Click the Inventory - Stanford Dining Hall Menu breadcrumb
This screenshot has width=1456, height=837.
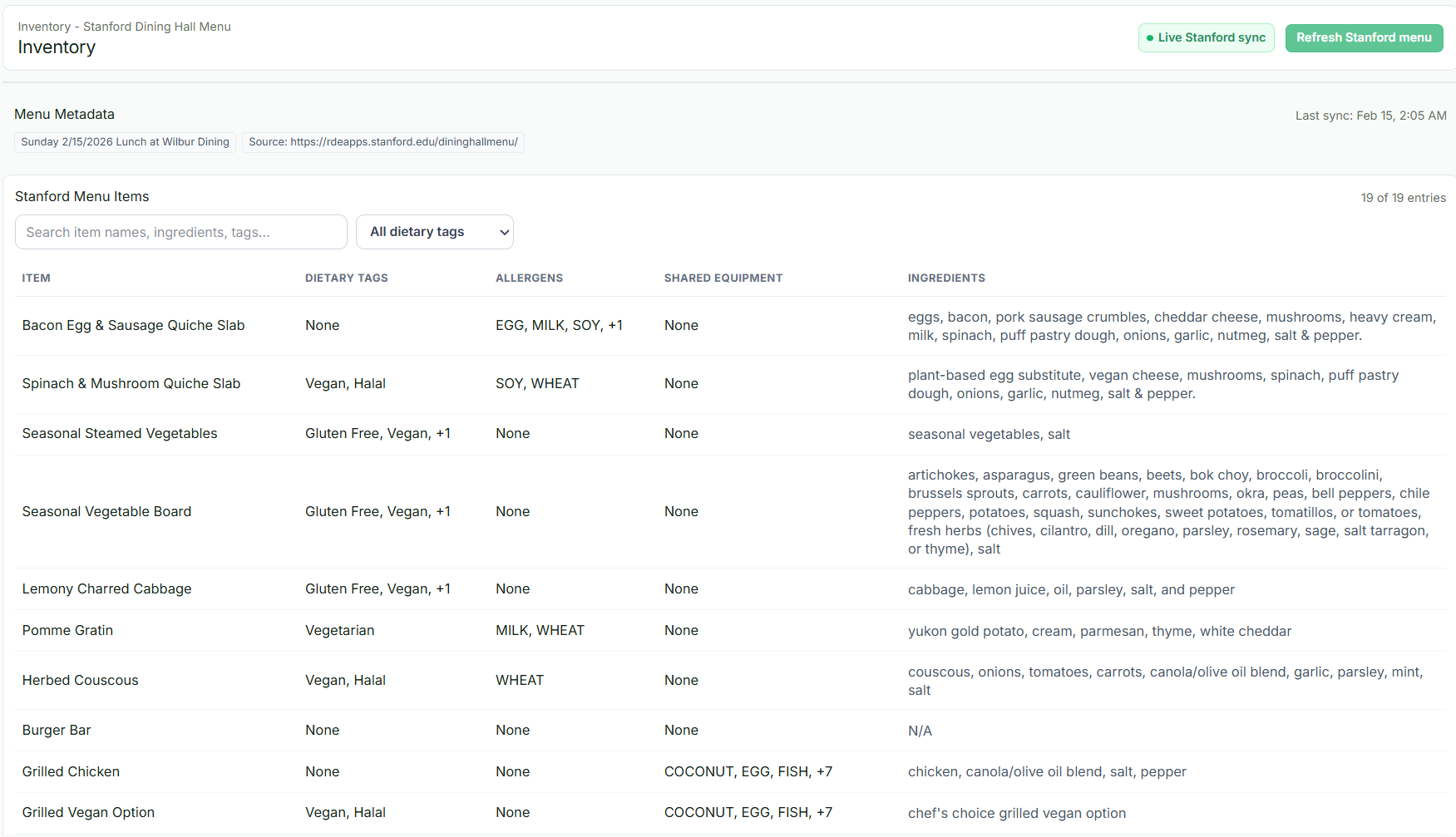[125, 27]
